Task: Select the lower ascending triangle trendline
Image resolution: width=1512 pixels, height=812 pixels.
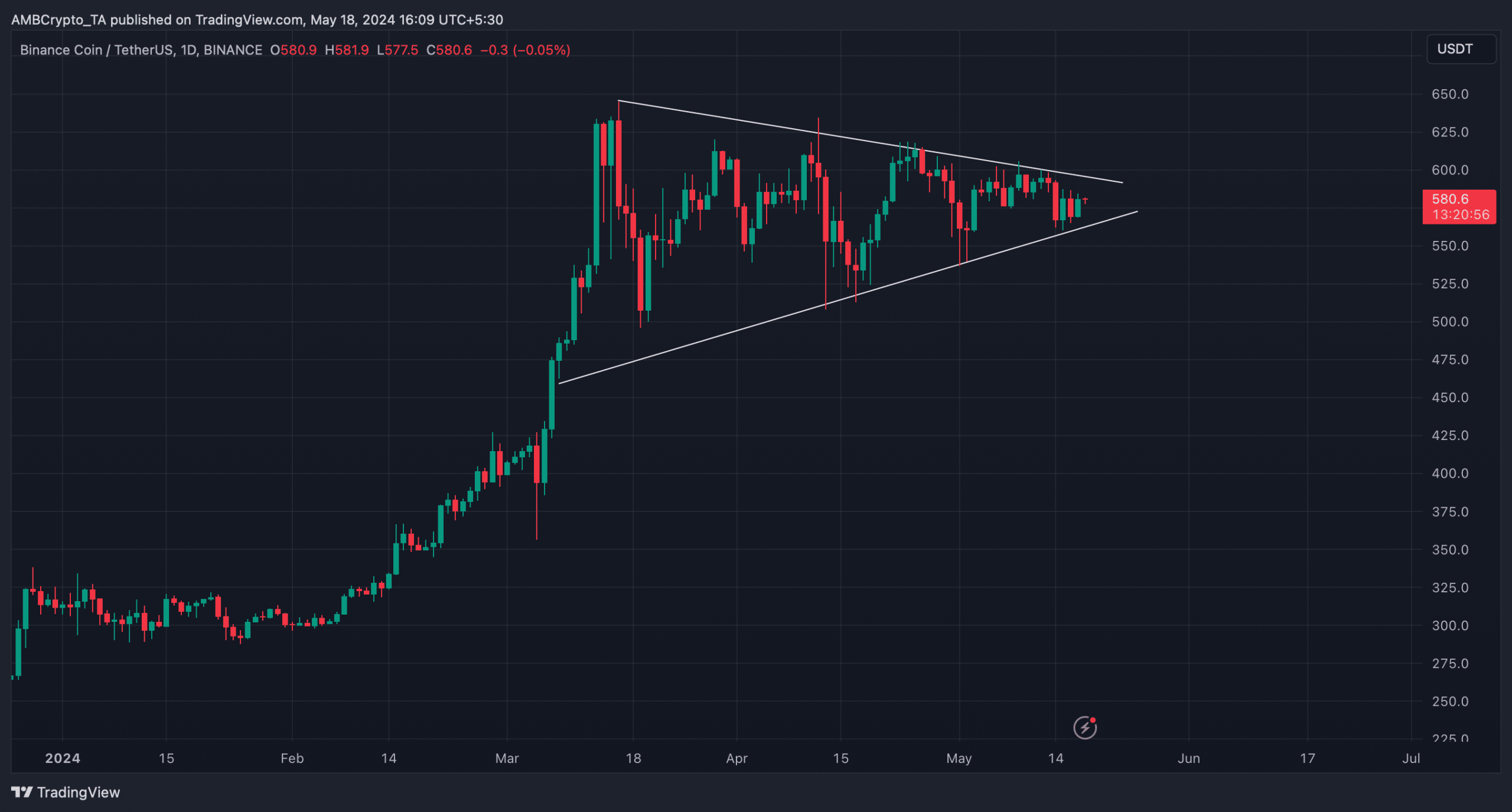Action: (x=848, y=298)
